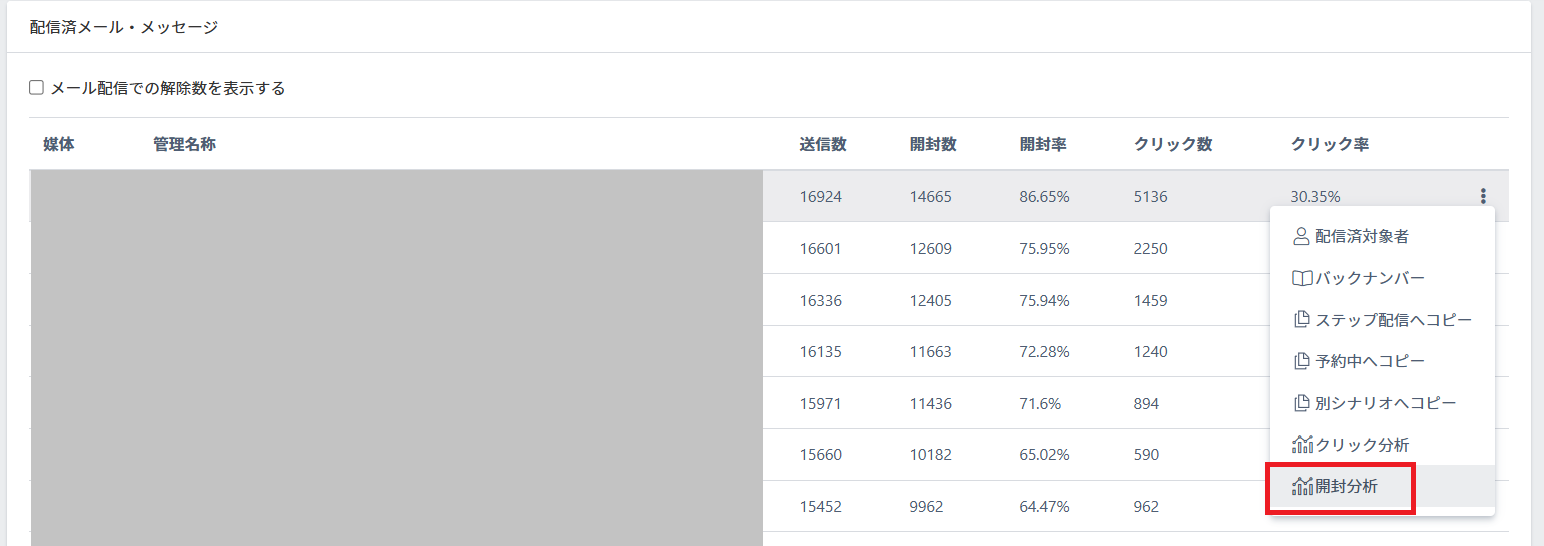
Task: Click the 30.35% click rate cell
Action: coord(1315,196)
